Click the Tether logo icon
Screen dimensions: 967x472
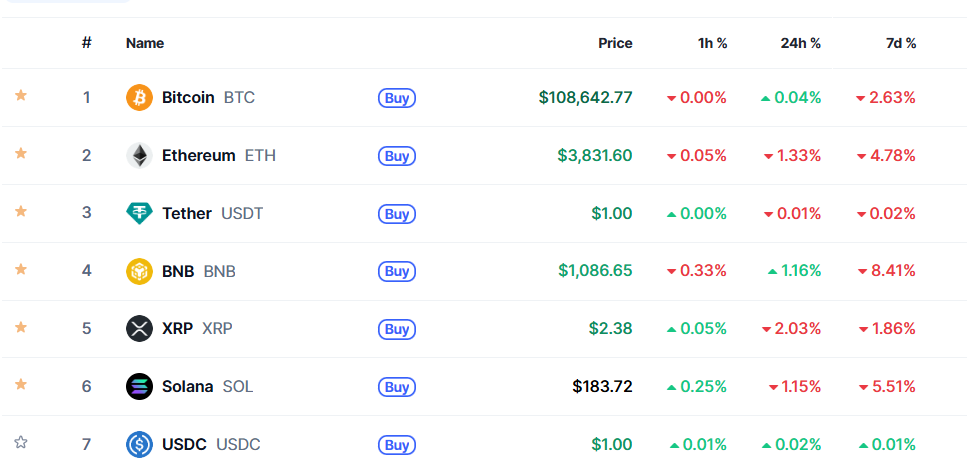point(139,213)
